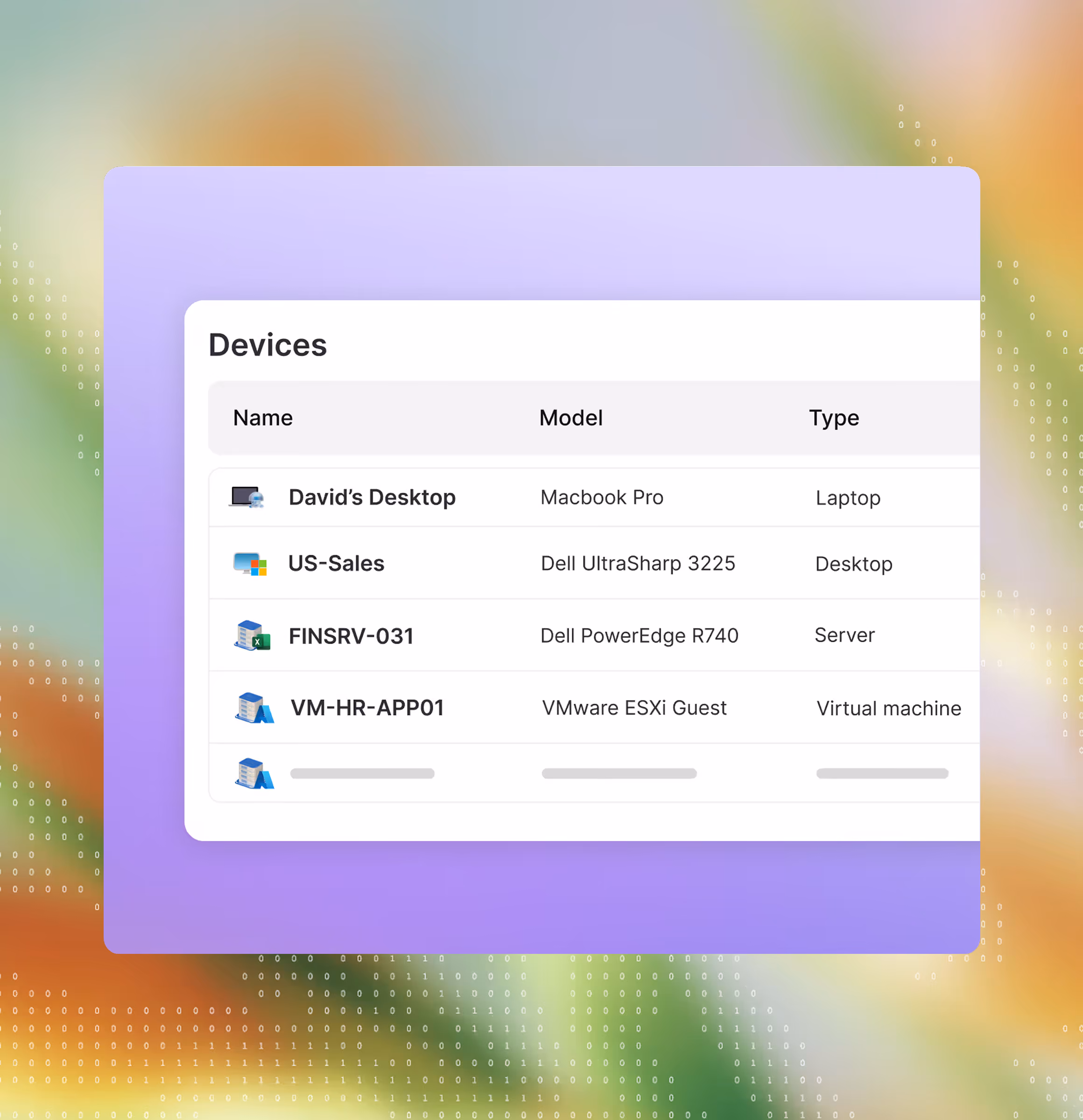Click the Dell PowerEdge R740 model cell
The width and height of the screenshot is (1083, 1120).
(640, 636)
